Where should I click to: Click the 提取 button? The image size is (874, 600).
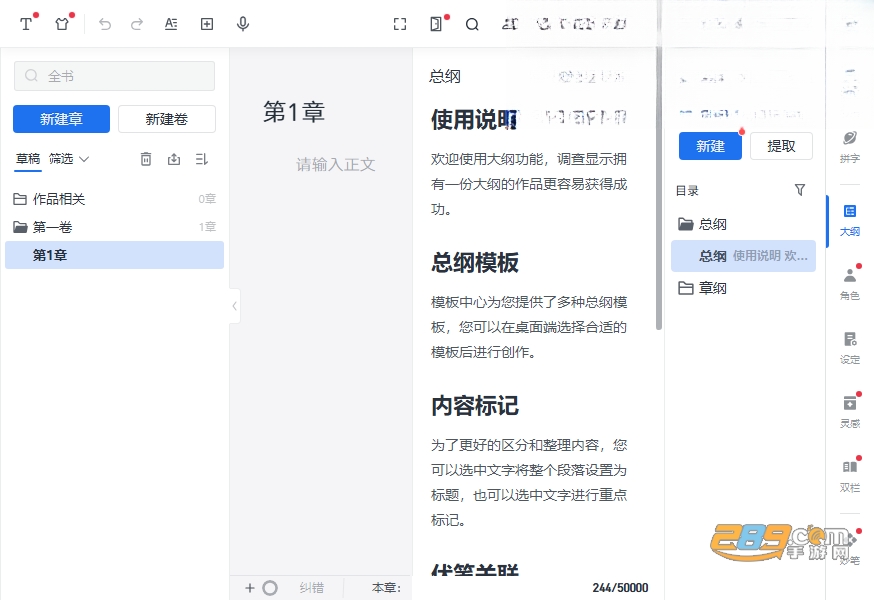(781, 146)
